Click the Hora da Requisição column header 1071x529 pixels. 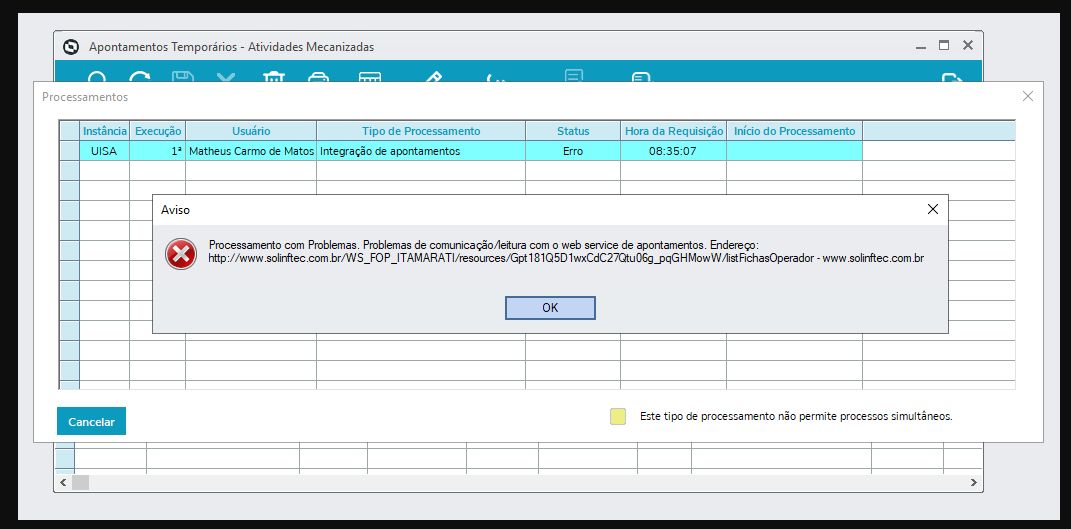(x=673, y=131)
